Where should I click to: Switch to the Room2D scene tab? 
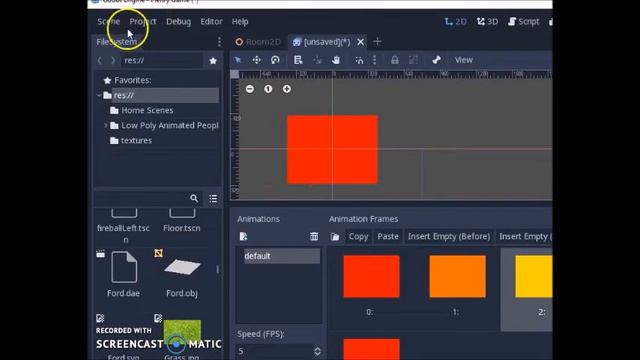[258, 42]
